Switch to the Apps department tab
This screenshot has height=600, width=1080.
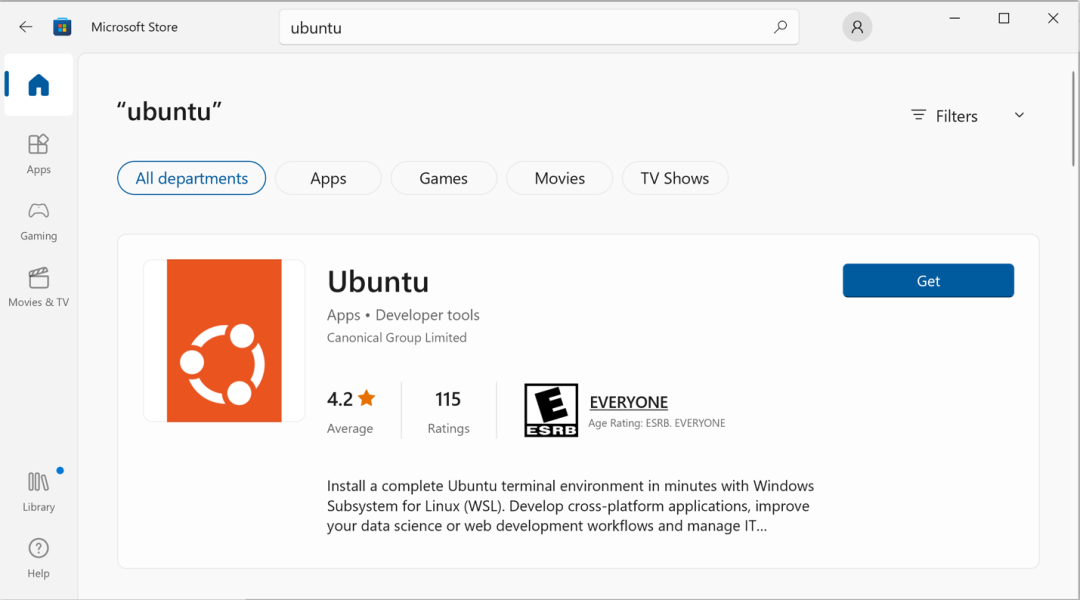tap(328, 178)
